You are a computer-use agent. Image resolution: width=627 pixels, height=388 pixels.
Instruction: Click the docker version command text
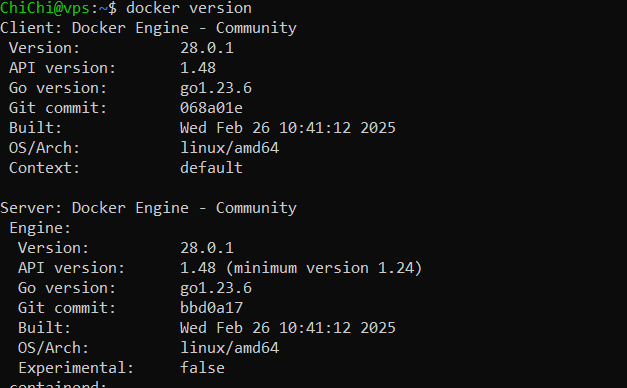coord(189,8)
